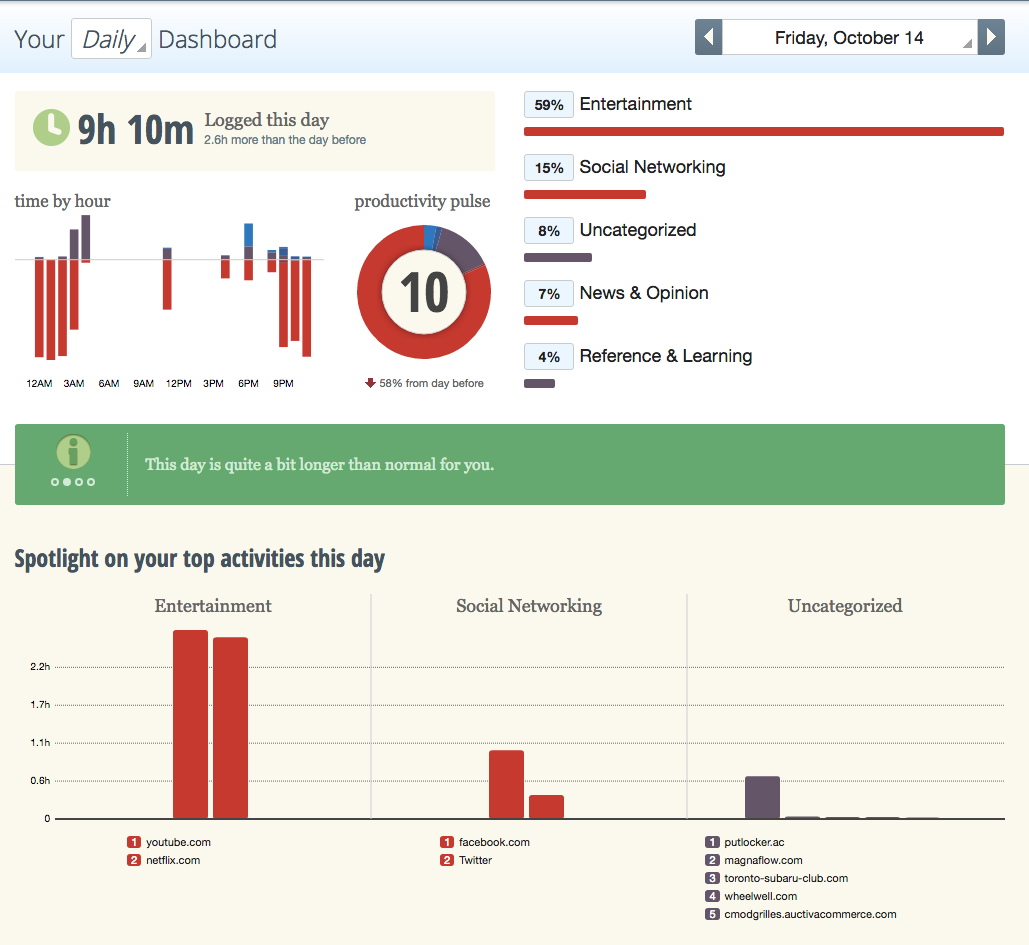Click the info icon in green banner

(x=73, y=452)
